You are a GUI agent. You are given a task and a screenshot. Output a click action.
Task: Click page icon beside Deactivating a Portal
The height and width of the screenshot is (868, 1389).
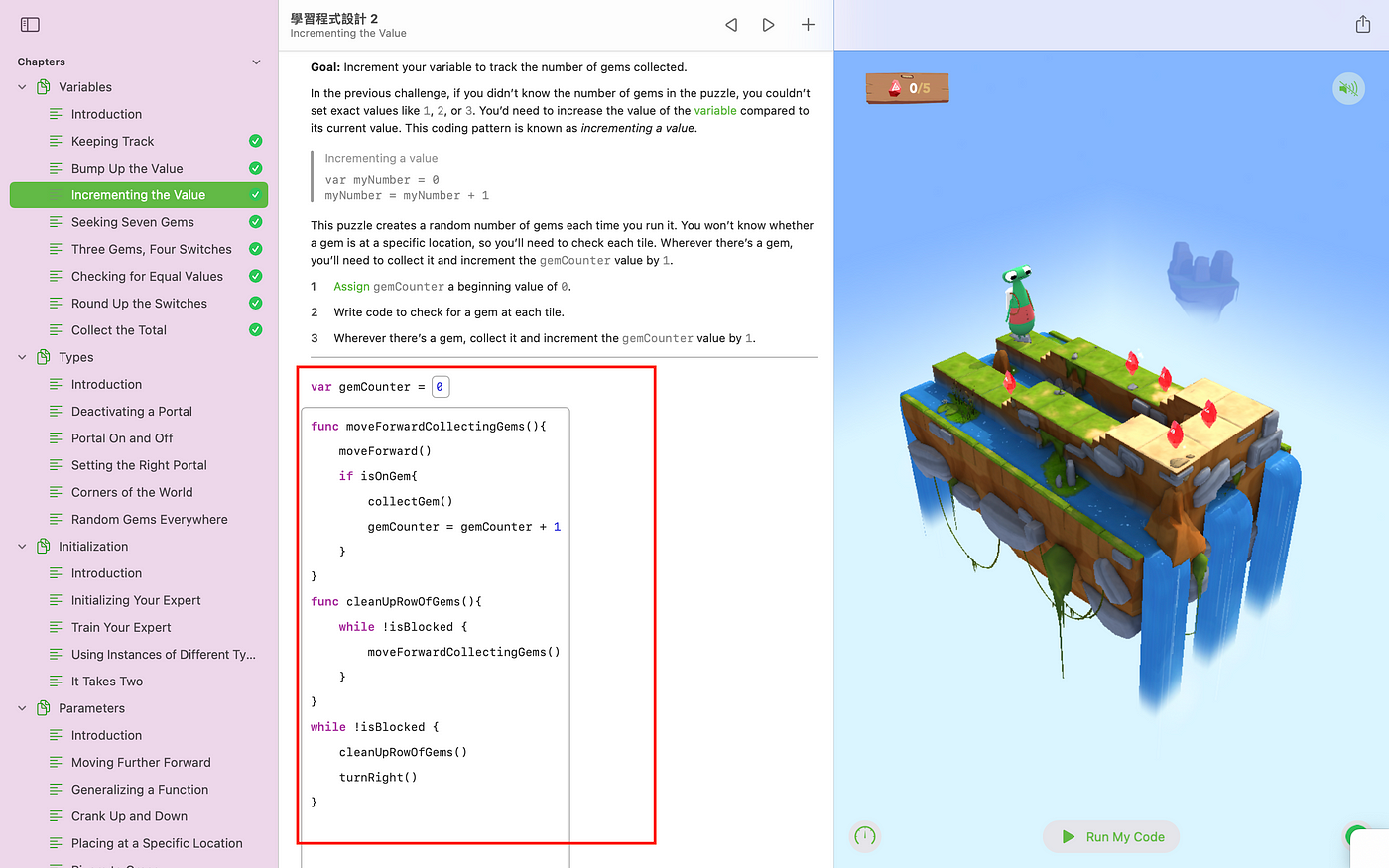(x=56, y=412)
